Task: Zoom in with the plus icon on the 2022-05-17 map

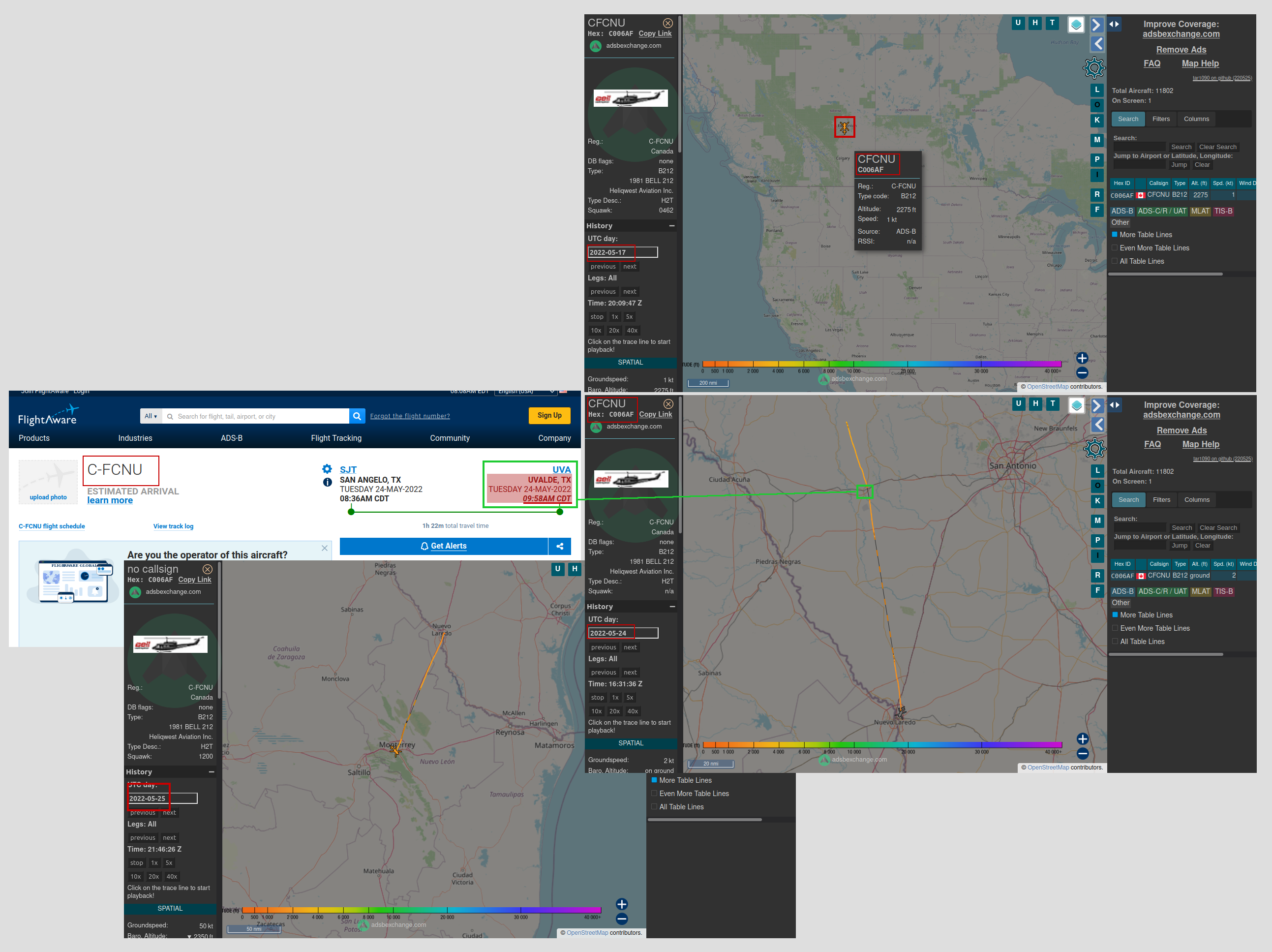Action: 1082,358
